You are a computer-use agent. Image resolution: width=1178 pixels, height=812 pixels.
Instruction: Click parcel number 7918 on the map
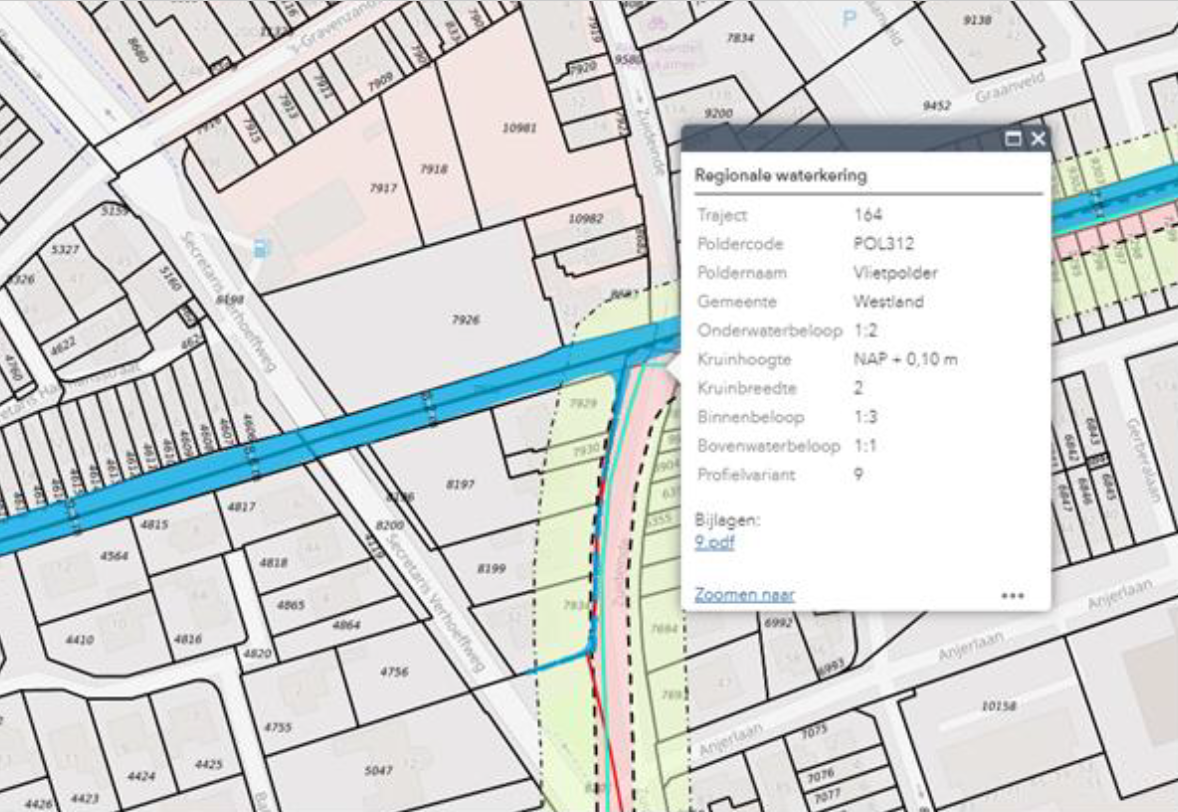coord(433,169)
